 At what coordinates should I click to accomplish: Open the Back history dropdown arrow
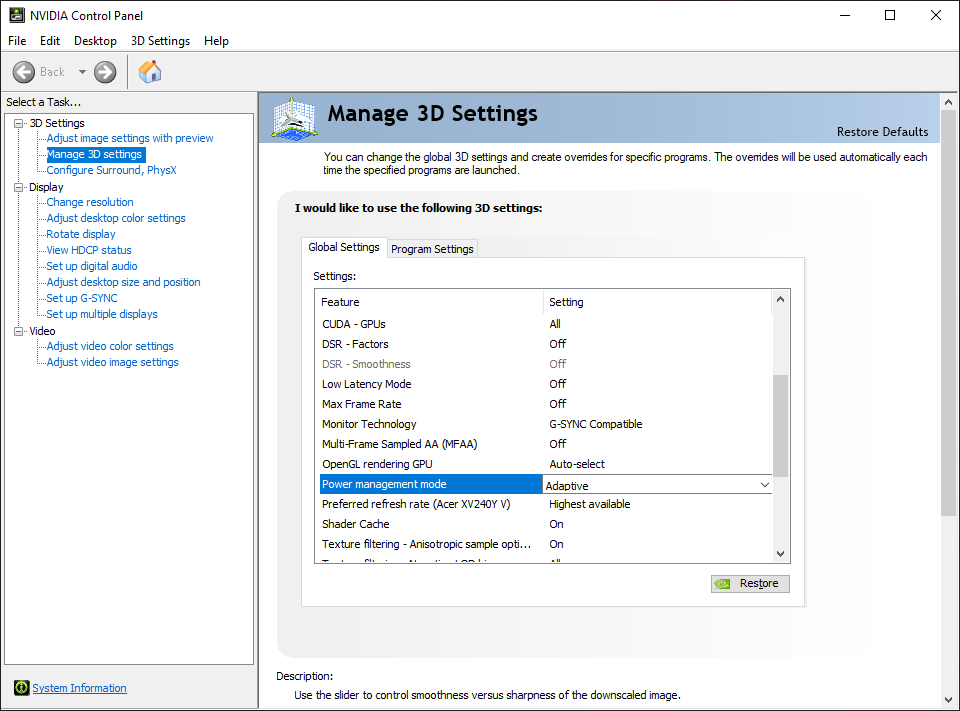coord(82,72)
